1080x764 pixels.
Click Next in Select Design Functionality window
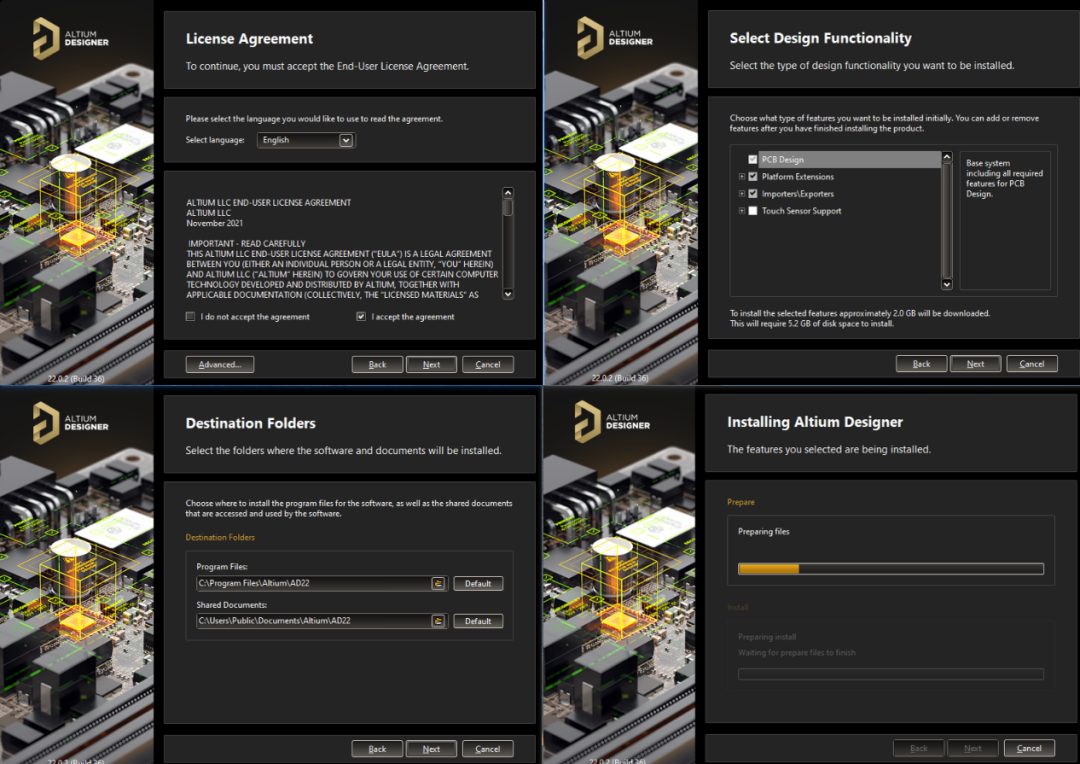[x=975, y=364]
